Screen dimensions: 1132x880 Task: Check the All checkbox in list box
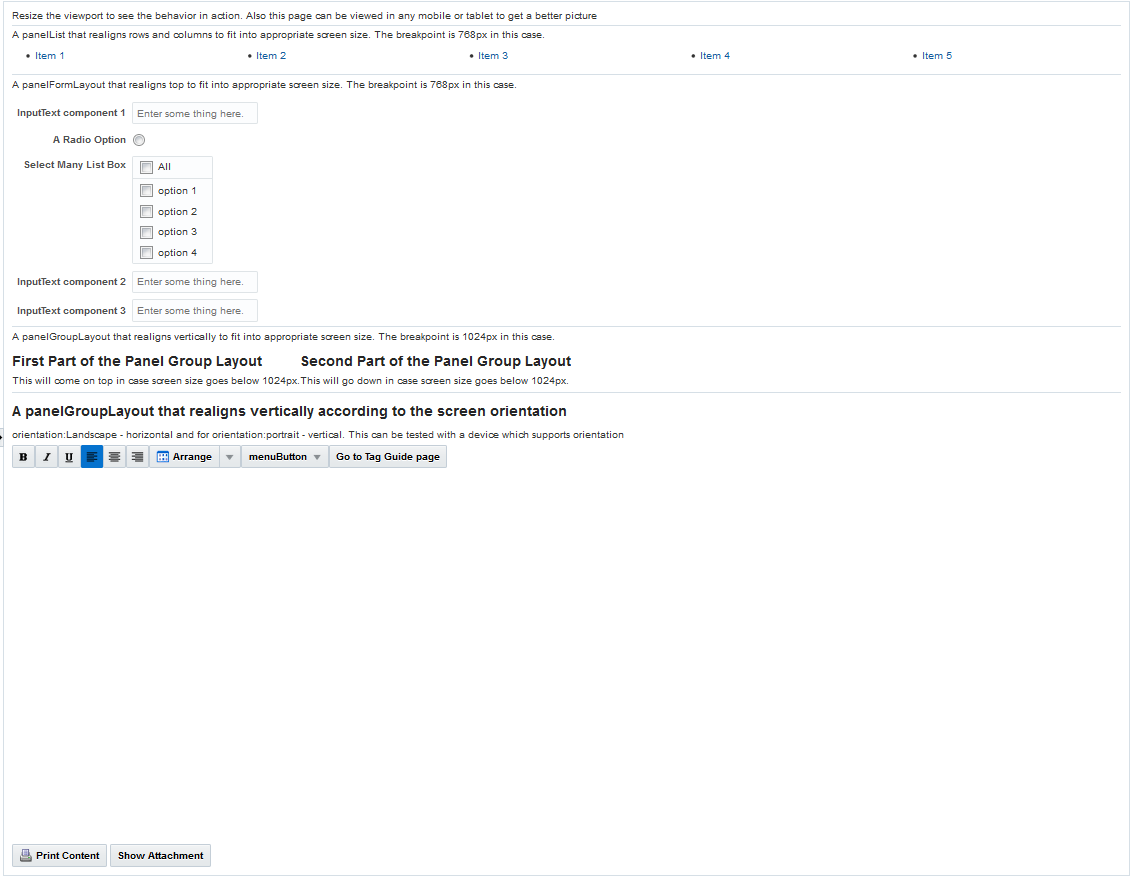click(147, 167)
